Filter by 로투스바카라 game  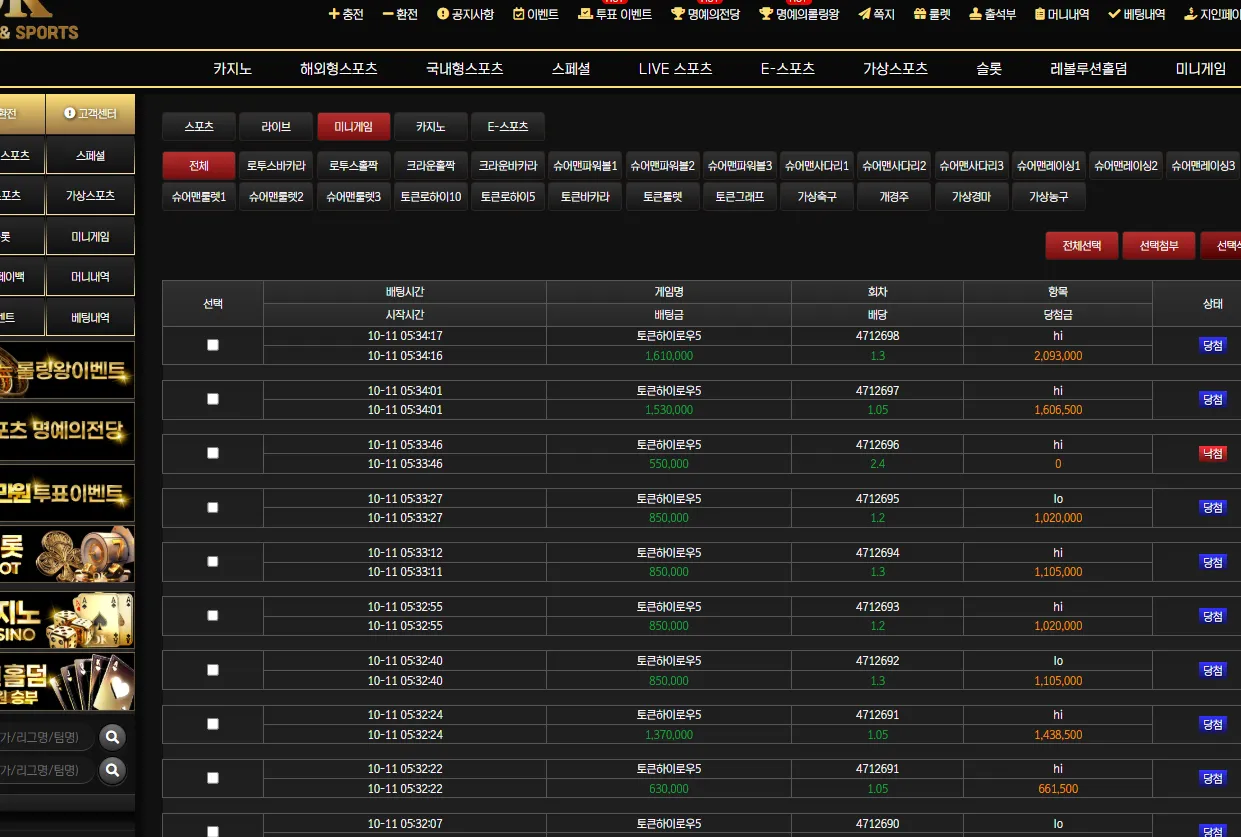pos(277,166)
